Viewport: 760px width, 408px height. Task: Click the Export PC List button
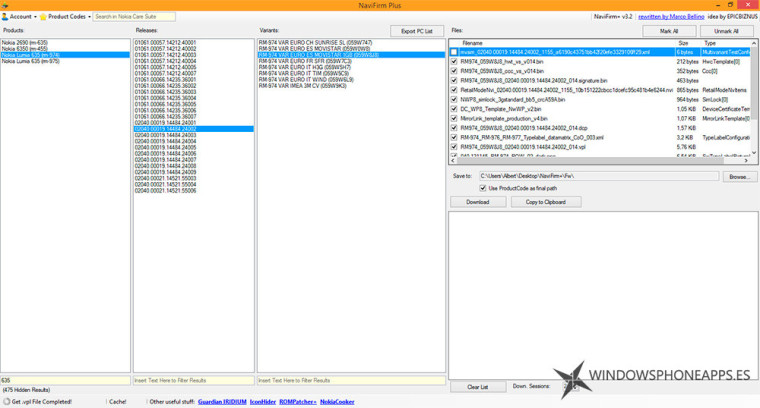point(417,31)
